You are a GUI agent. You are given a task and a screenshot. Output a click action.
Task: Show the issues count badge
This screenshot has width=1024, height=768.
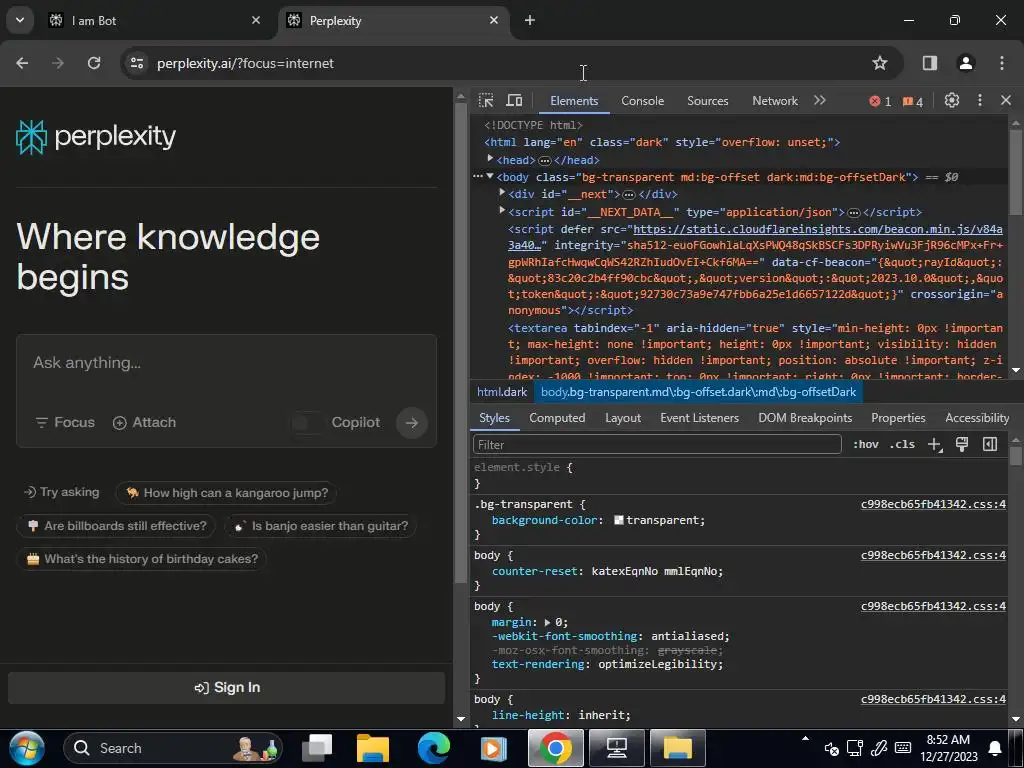click(x=913, y=101)
